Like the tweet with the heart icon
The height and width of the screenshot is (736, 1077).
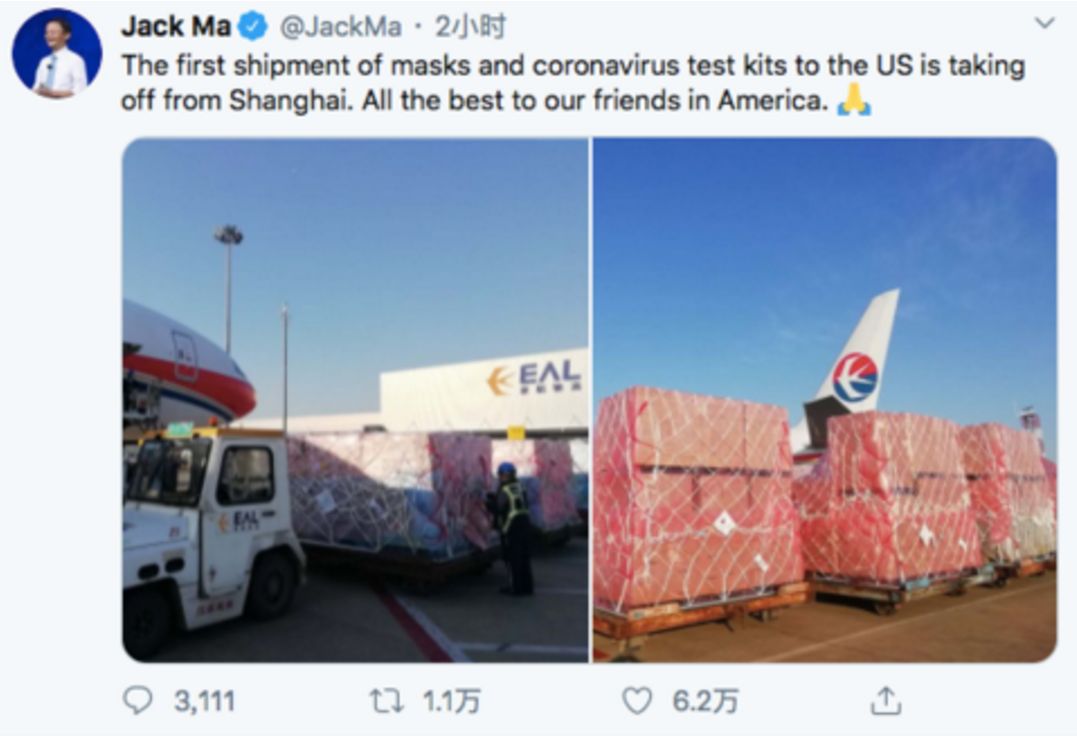tap(637, 701)
